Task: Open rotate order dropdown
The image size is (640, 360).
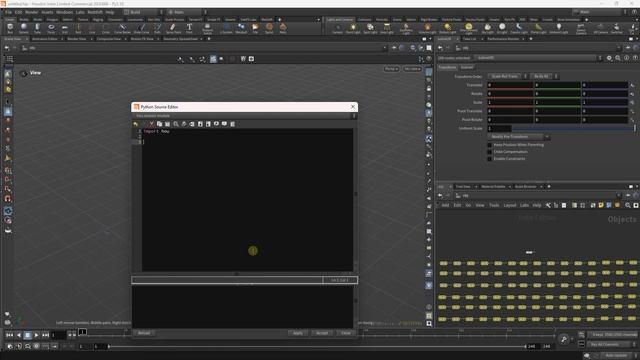Action: [x=544, y=76]
